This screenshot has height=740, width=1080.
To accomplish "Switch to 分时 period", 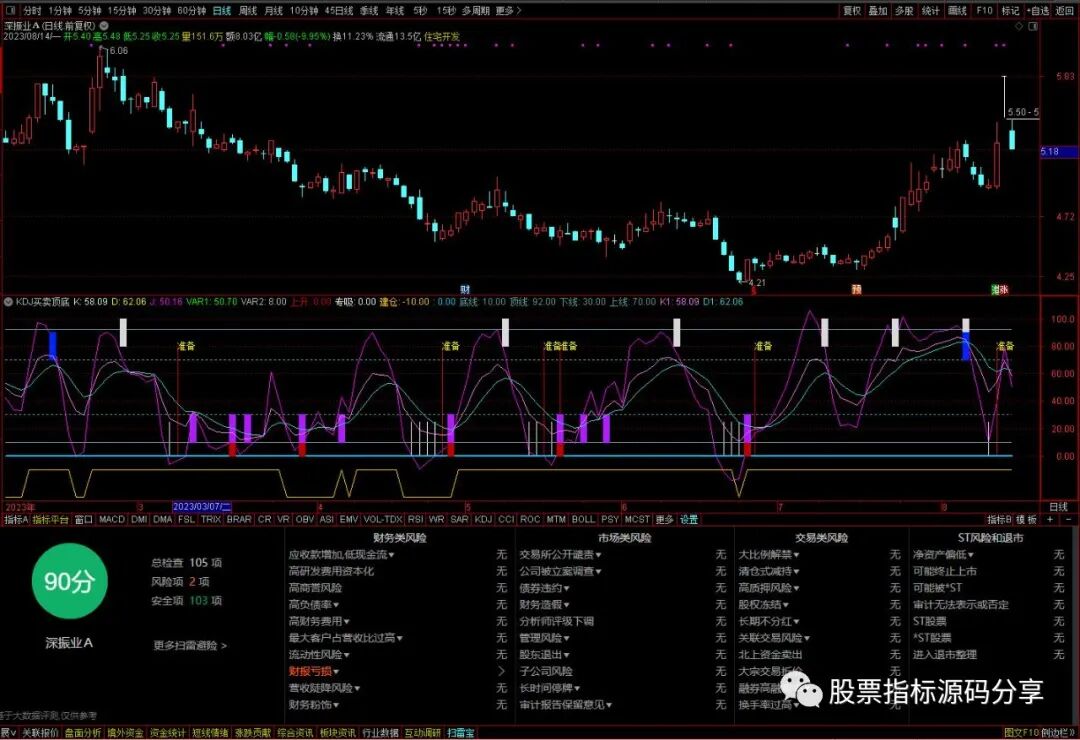I will (x=32, y=10).
